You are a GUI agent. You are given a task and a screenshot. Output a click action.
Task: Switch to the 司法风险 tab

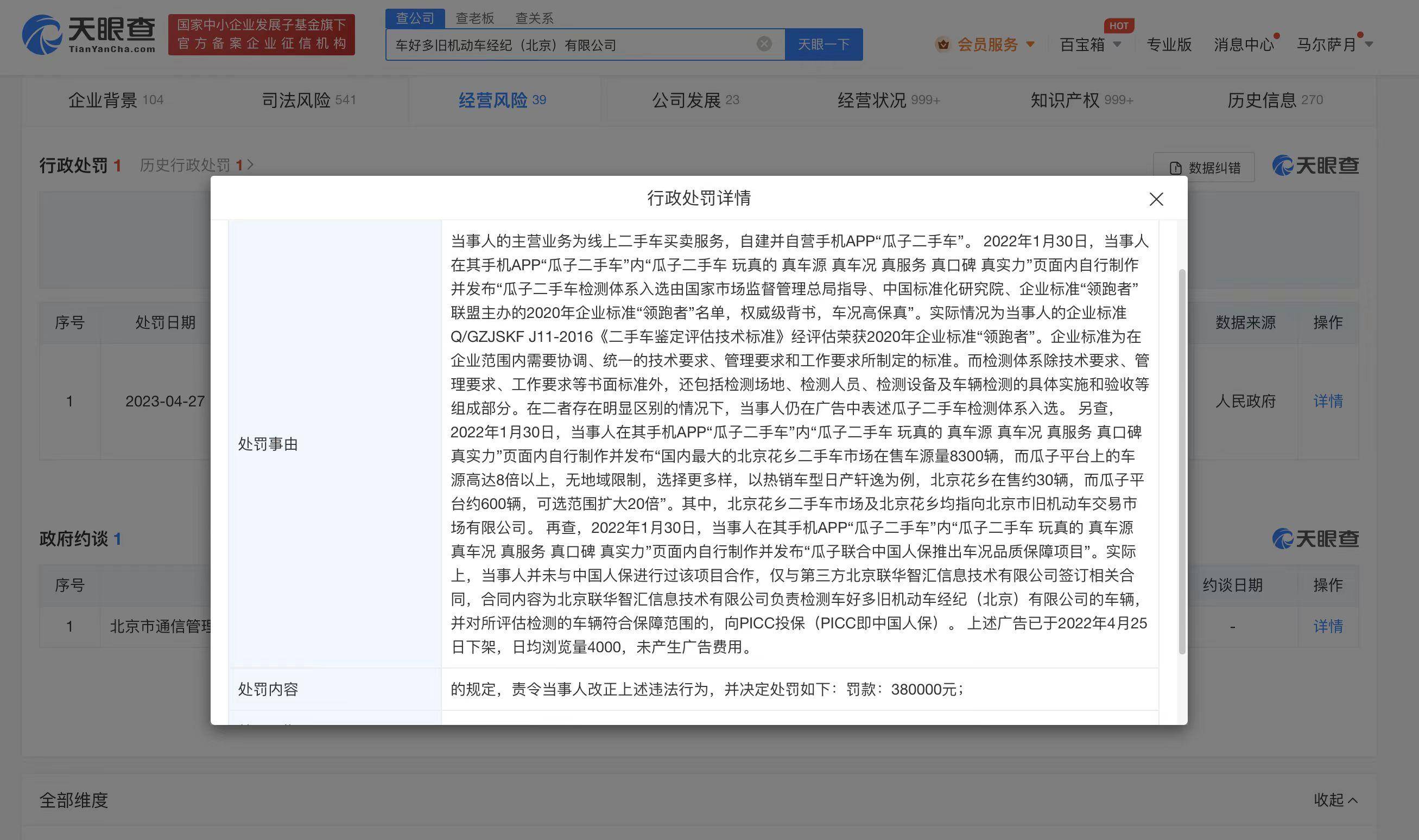tap(308, 100)
